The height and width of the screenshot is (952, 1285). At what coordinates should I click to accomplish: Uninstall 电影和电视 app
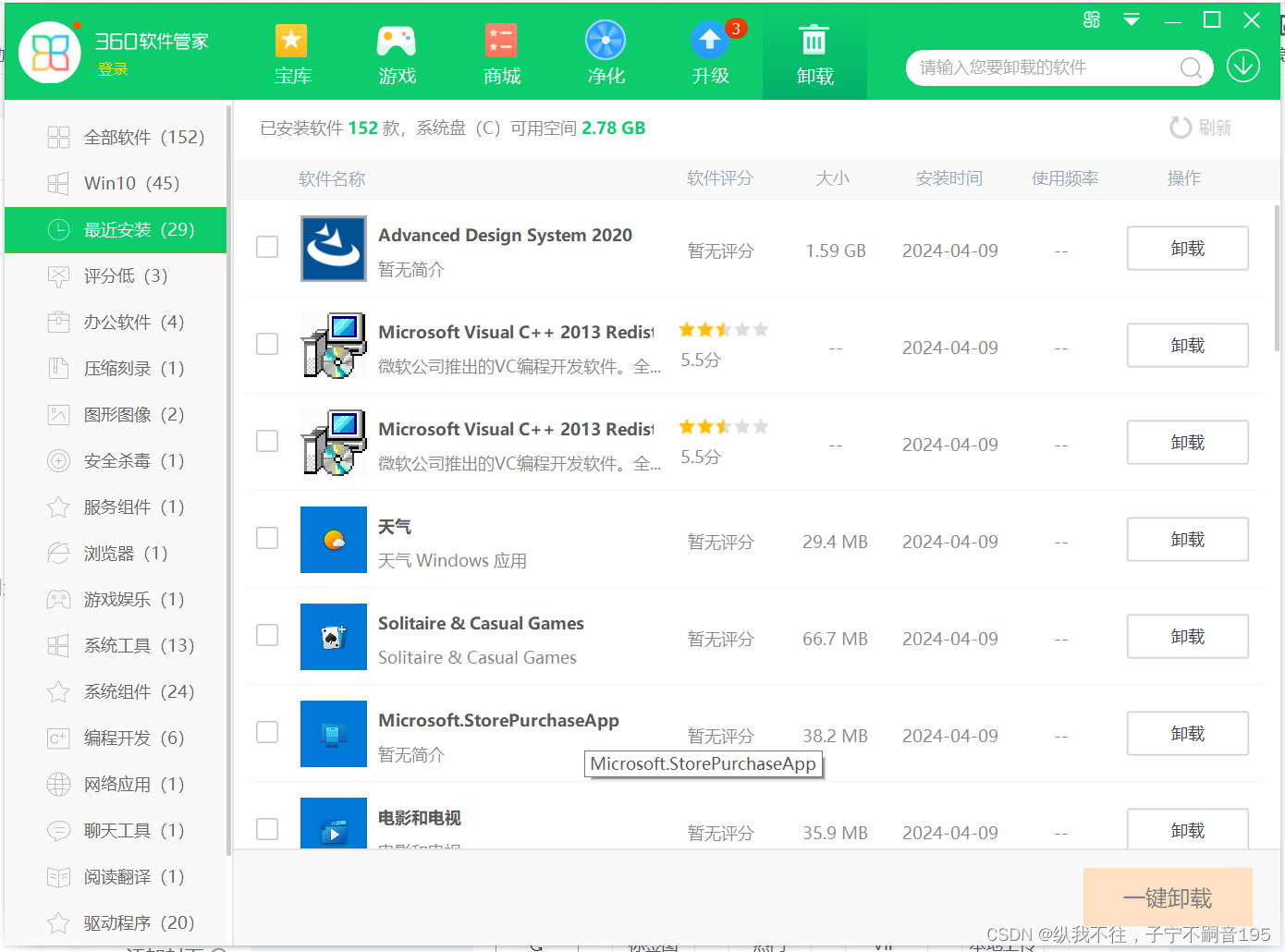tap(1187, 829)
